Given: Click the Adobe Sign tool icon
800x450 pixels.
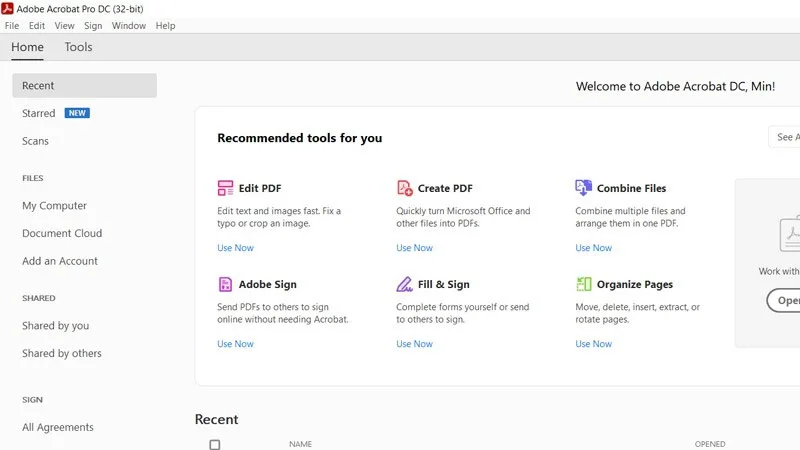Looking at the screenshot, I should click(225, 284).
